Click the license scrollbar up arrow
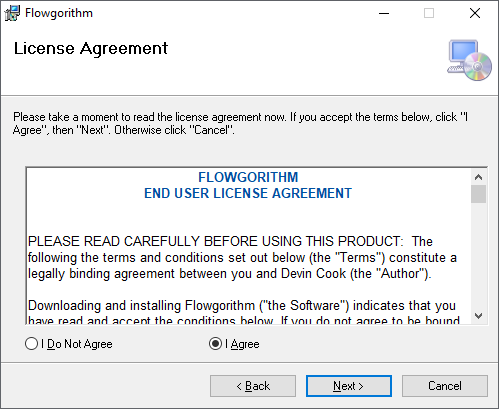This screenshot has height=409, width=499. [478, 177]
